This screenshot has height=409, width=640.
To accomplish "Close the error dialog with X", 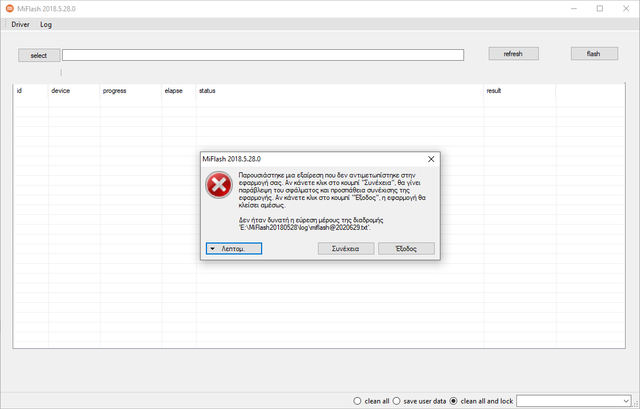I will (x=431, y=159).
